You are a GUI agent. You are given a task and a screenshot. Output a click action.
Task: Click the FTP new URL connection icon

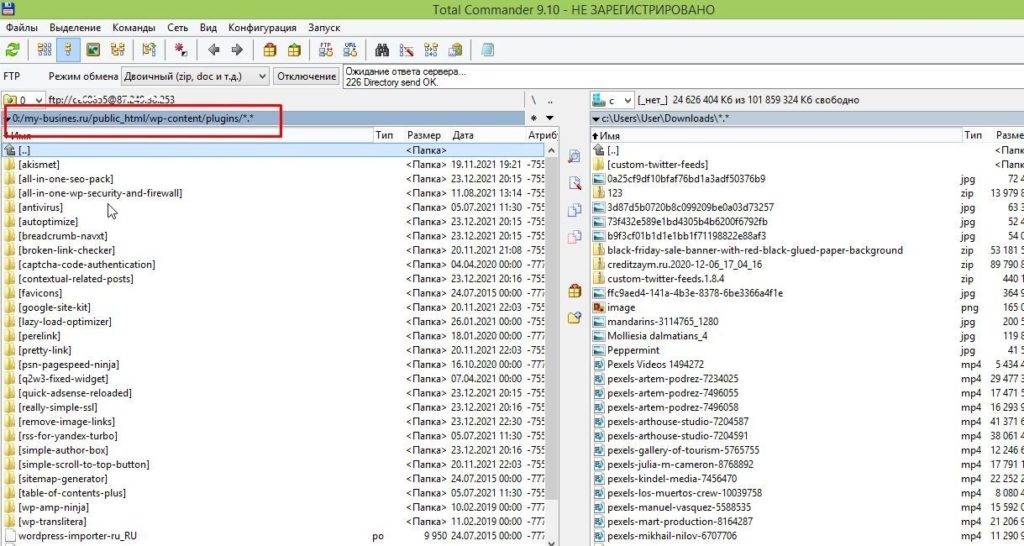coord(351,49)
